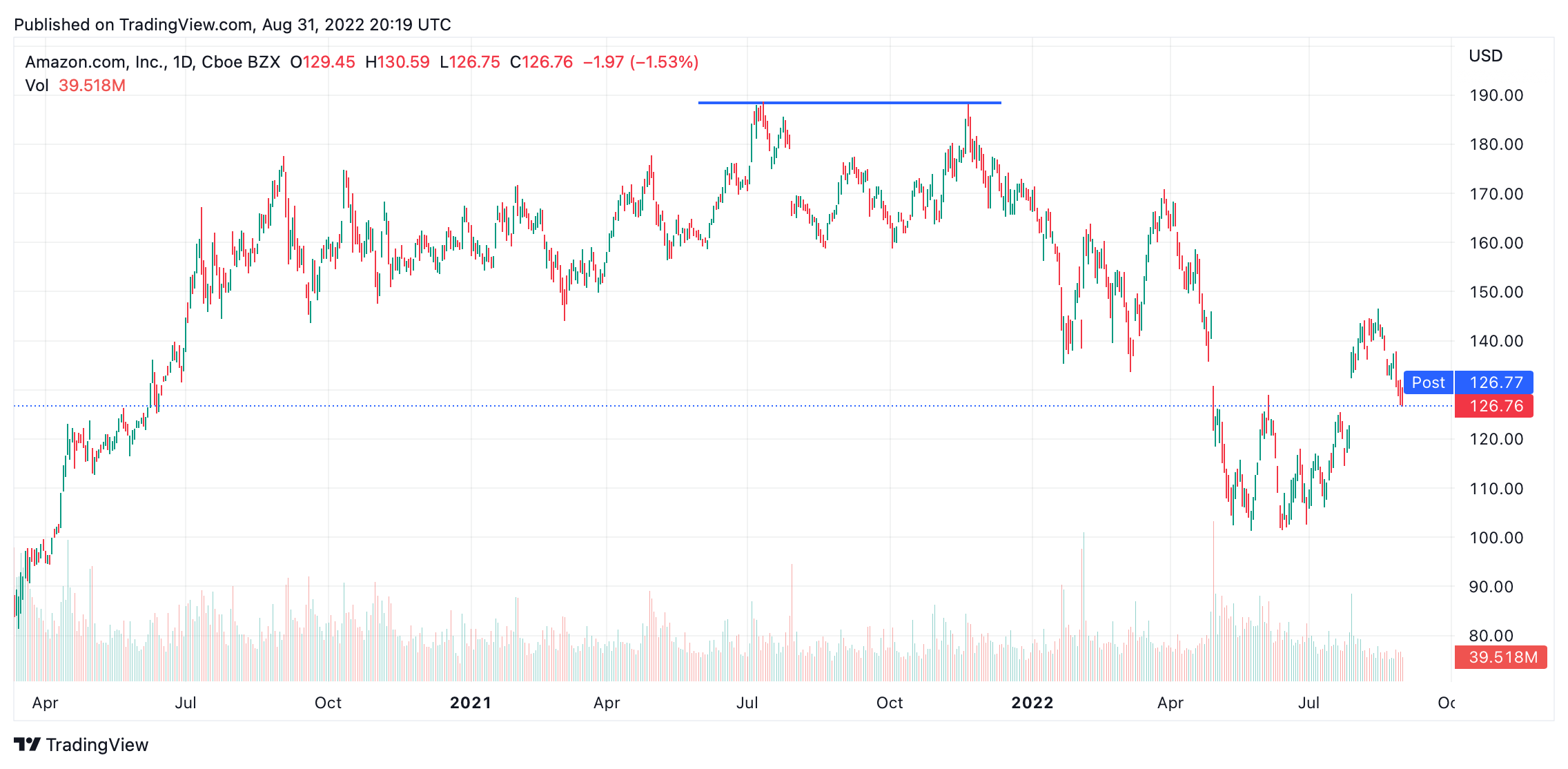This screenshot has height=769, width=1568.
Task: Open the TradingView wordmark link
Action: pos(97,745)
